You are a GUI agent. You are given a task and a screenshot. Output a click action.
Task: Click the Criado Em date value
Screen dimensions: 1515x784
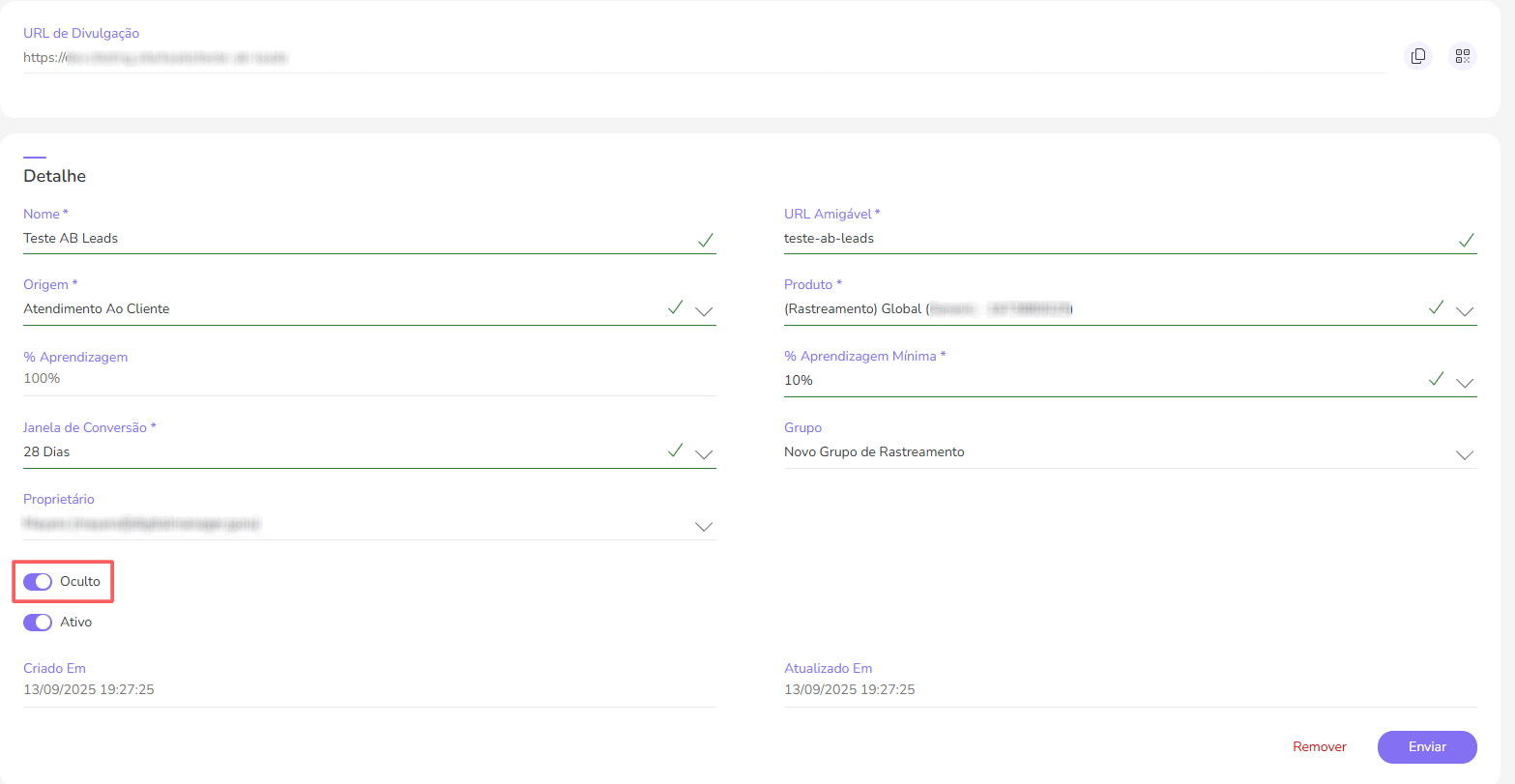89,690
